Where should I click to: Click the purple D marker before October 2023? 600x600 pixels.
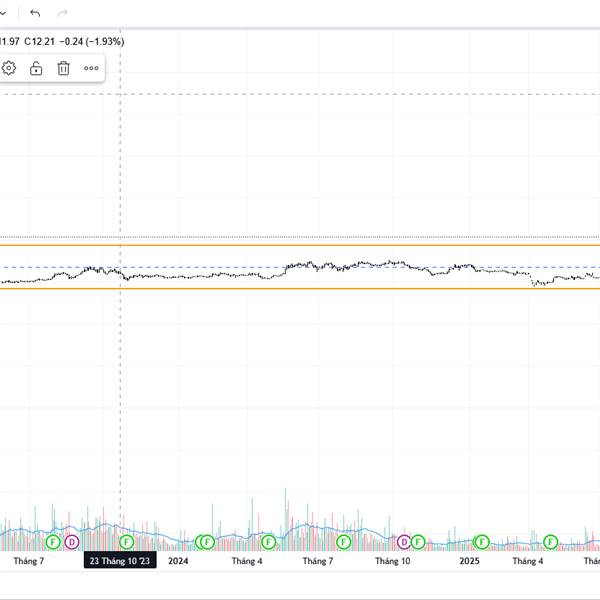[72, 542]
